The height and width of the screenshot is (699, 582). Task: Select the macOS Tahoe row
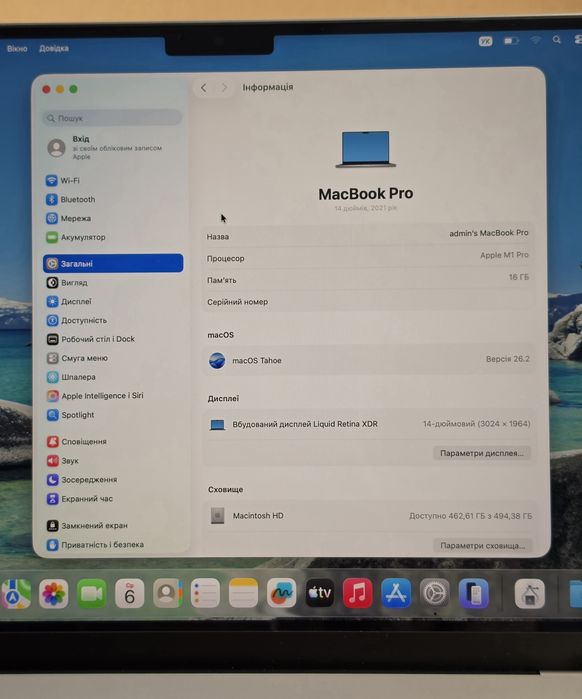coord(369,360)
